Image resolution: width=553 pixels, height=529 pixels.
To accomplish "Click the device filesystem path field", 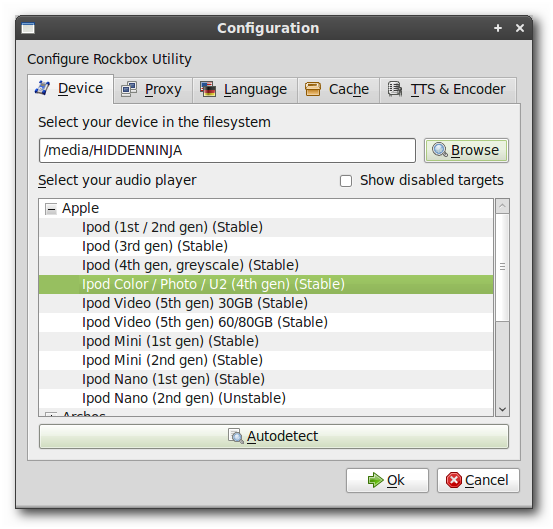I will pyautogui.click(x=227, y=151).
